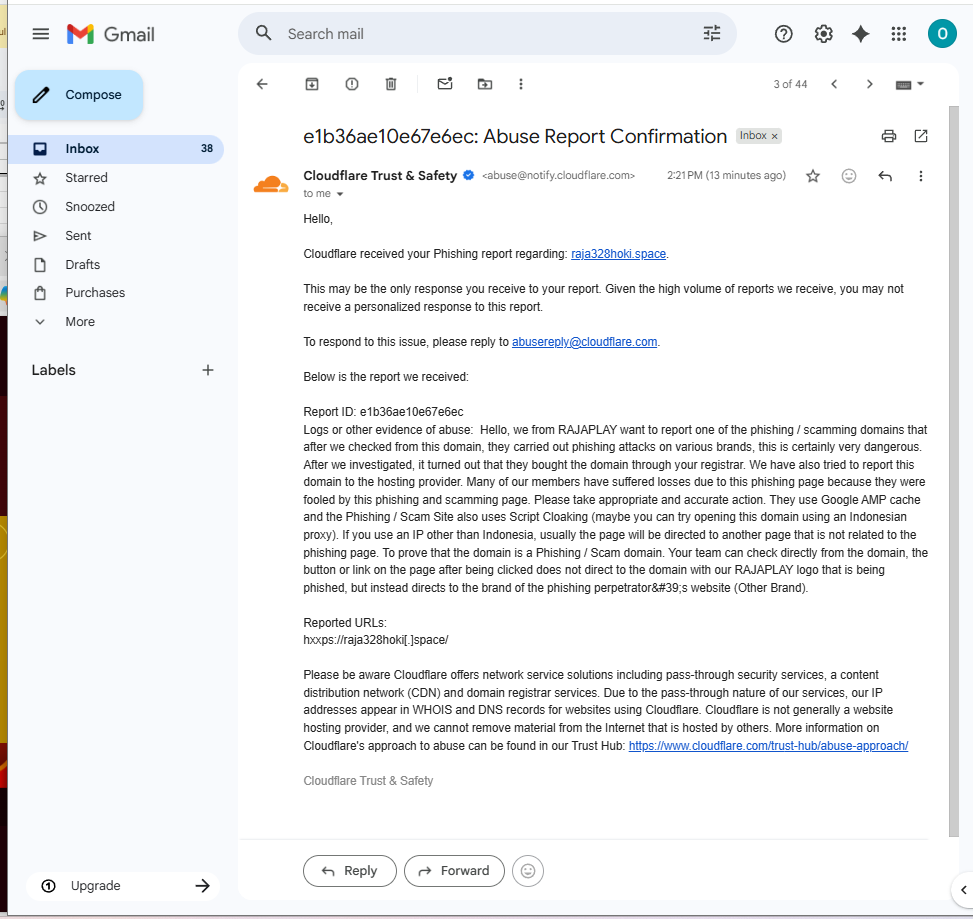
Task: Open input tools keyboard dropdown
Action: tap(910, 84)
